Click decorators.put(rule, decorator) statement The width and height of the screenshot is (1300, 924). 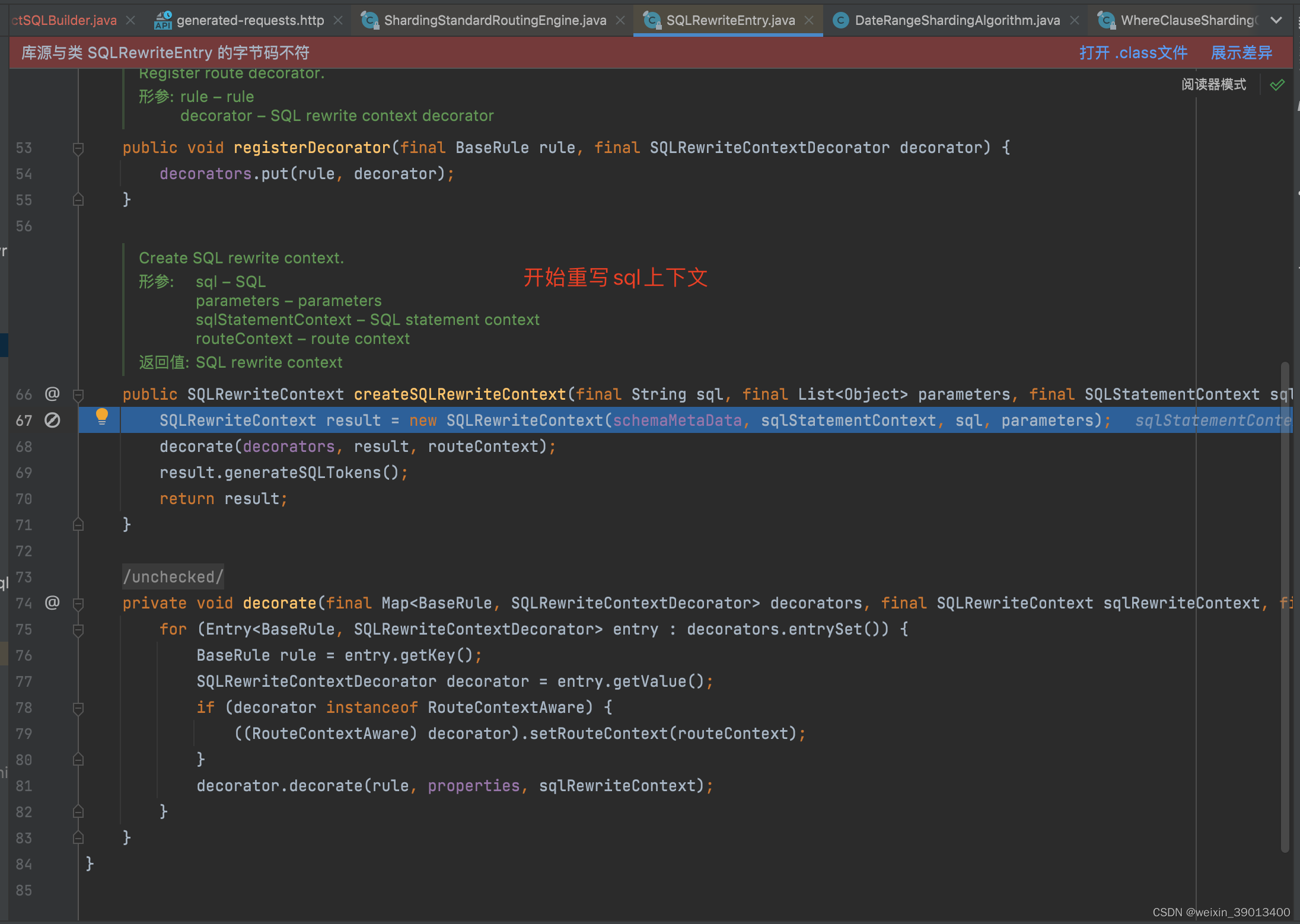[x=307, y=174]
